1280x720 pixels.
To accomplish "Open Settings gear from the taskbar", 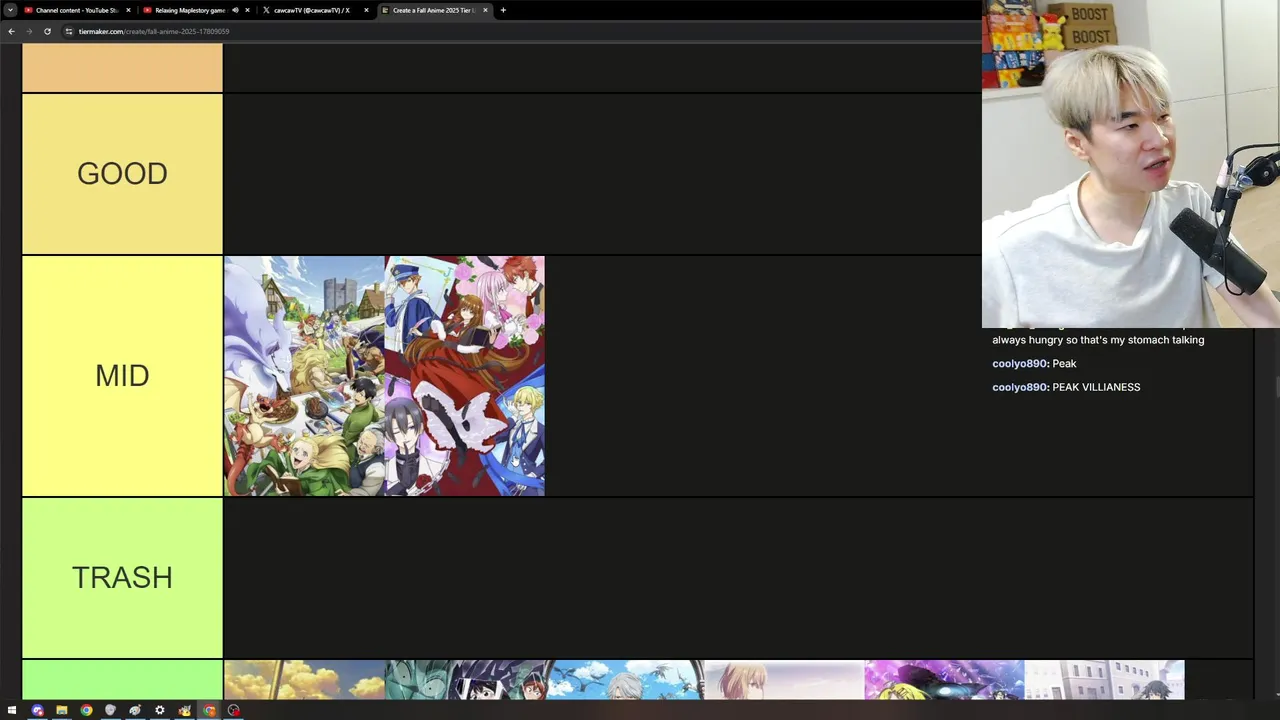I will [x=159, y=711].
